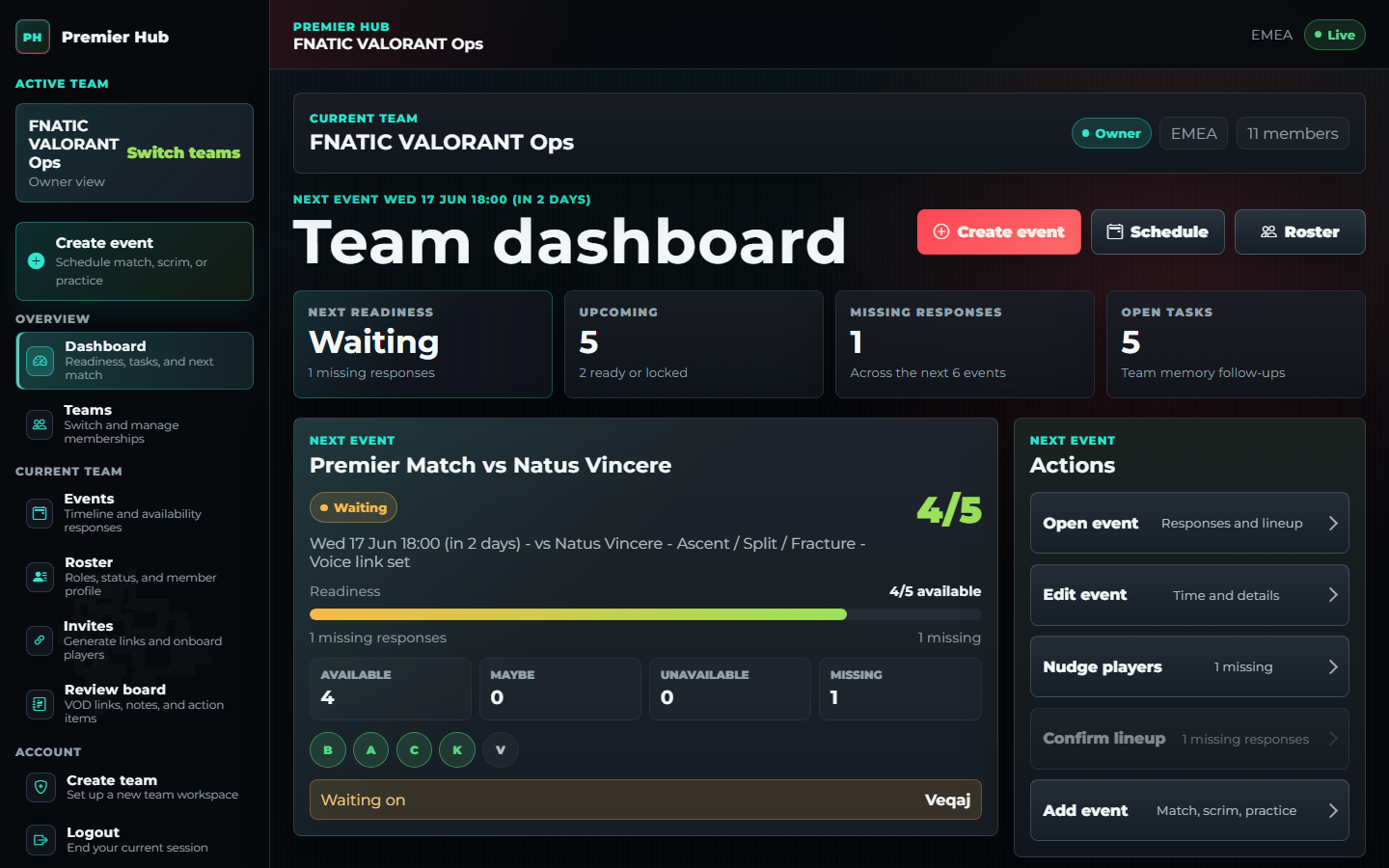The image size is (1389, 868).
Task: Click the sidebar Create event card
Action: [135, 261]
